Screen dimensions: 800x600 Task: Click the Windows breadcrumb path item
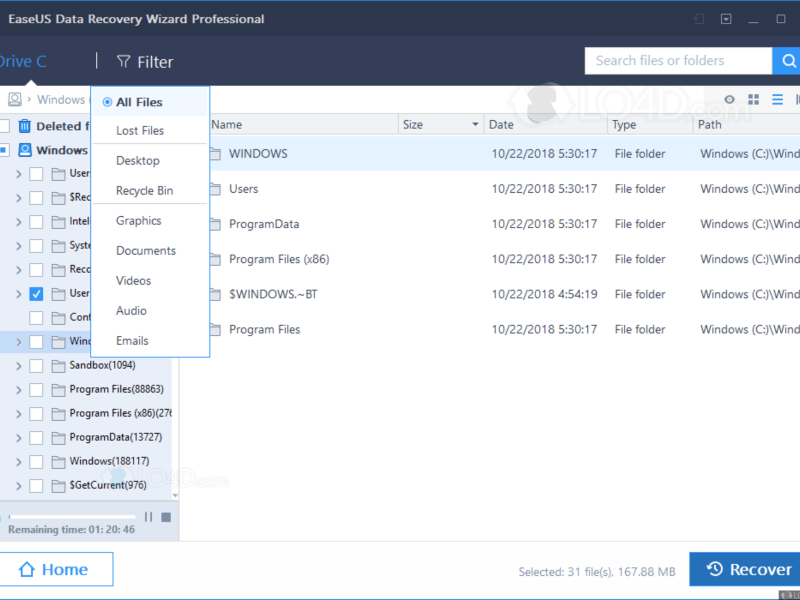pos(61,99)
